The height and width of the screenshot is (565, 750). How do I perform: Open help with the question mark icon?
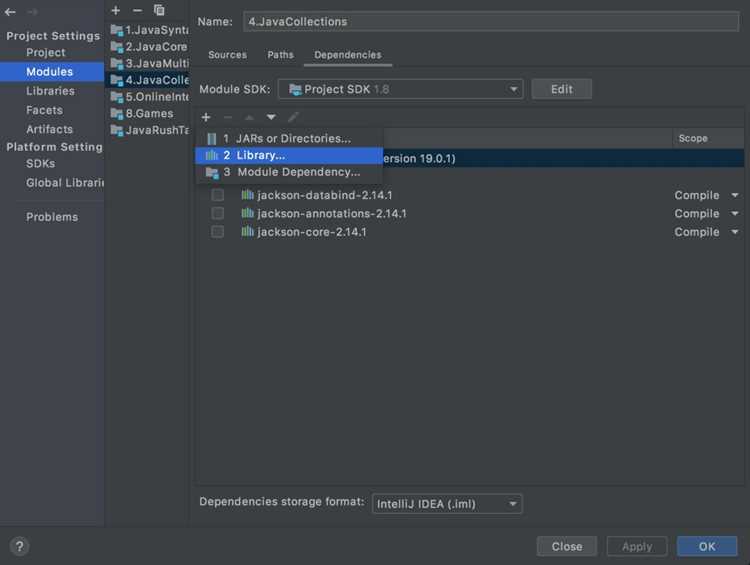pyautogui.click(x=19, y=546)
